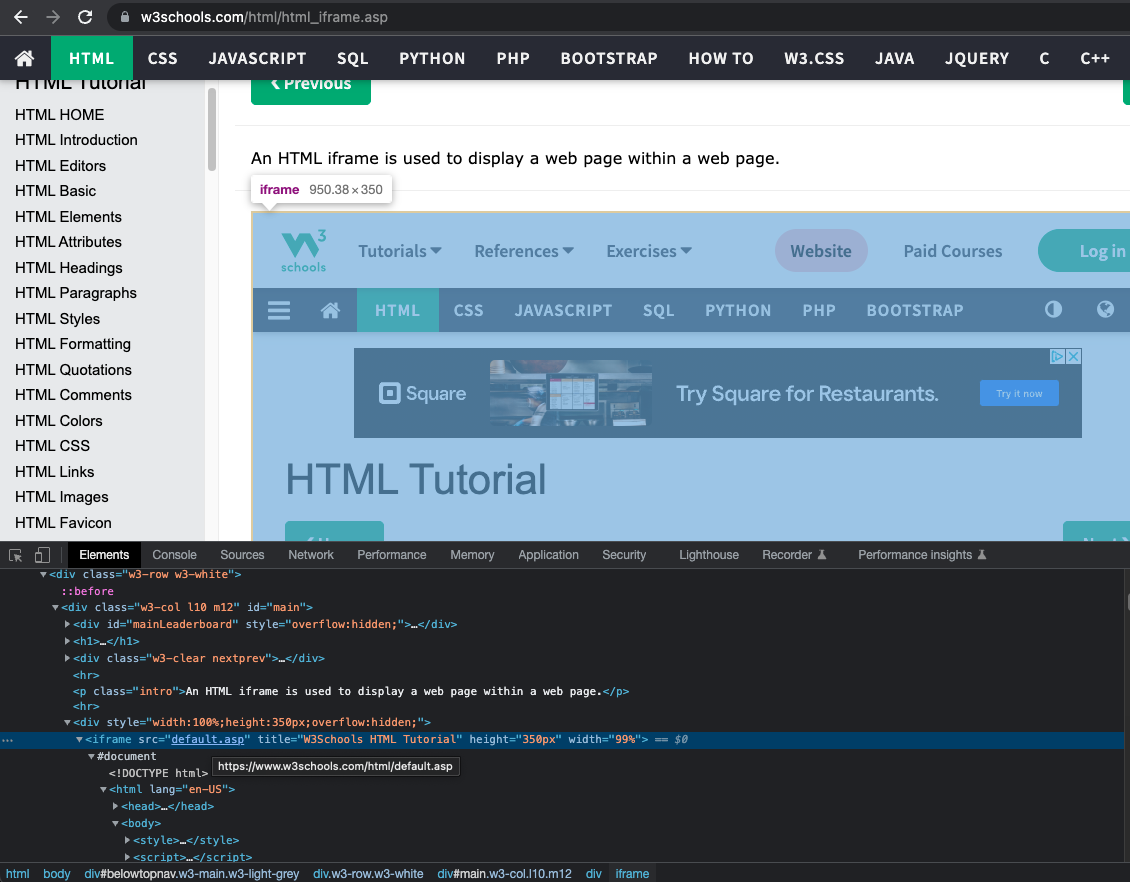This screenshot has width=1130, height=882.
Task: Click the lock icon in address bar
Action: pyautogui.click(x=125, y=17)
